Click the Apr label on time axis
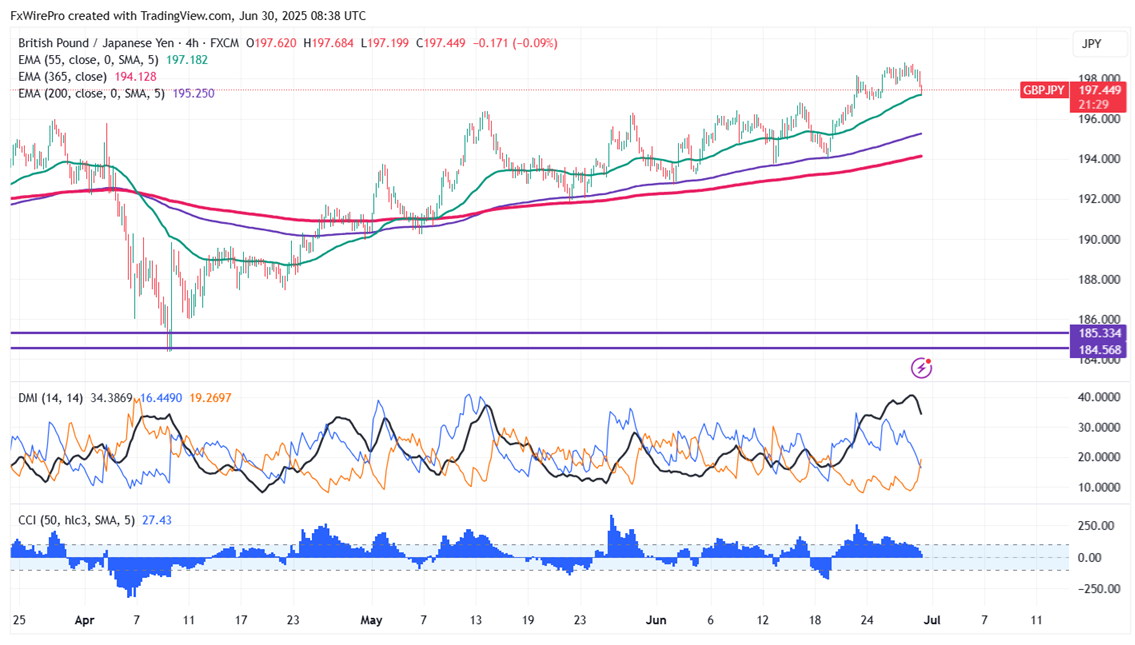Screen dimensions: 1135x645 pos(85,620)
